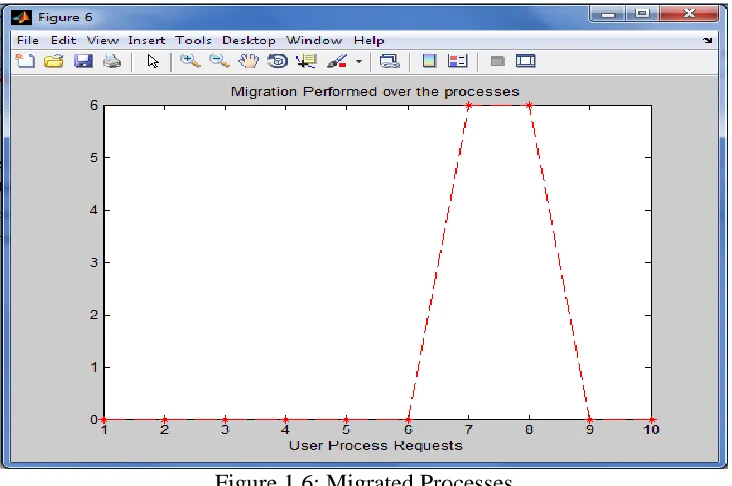Click the data marker at x=6 on baseline
The width and height of the screenshot is (732, 486).
click(408, 420)
